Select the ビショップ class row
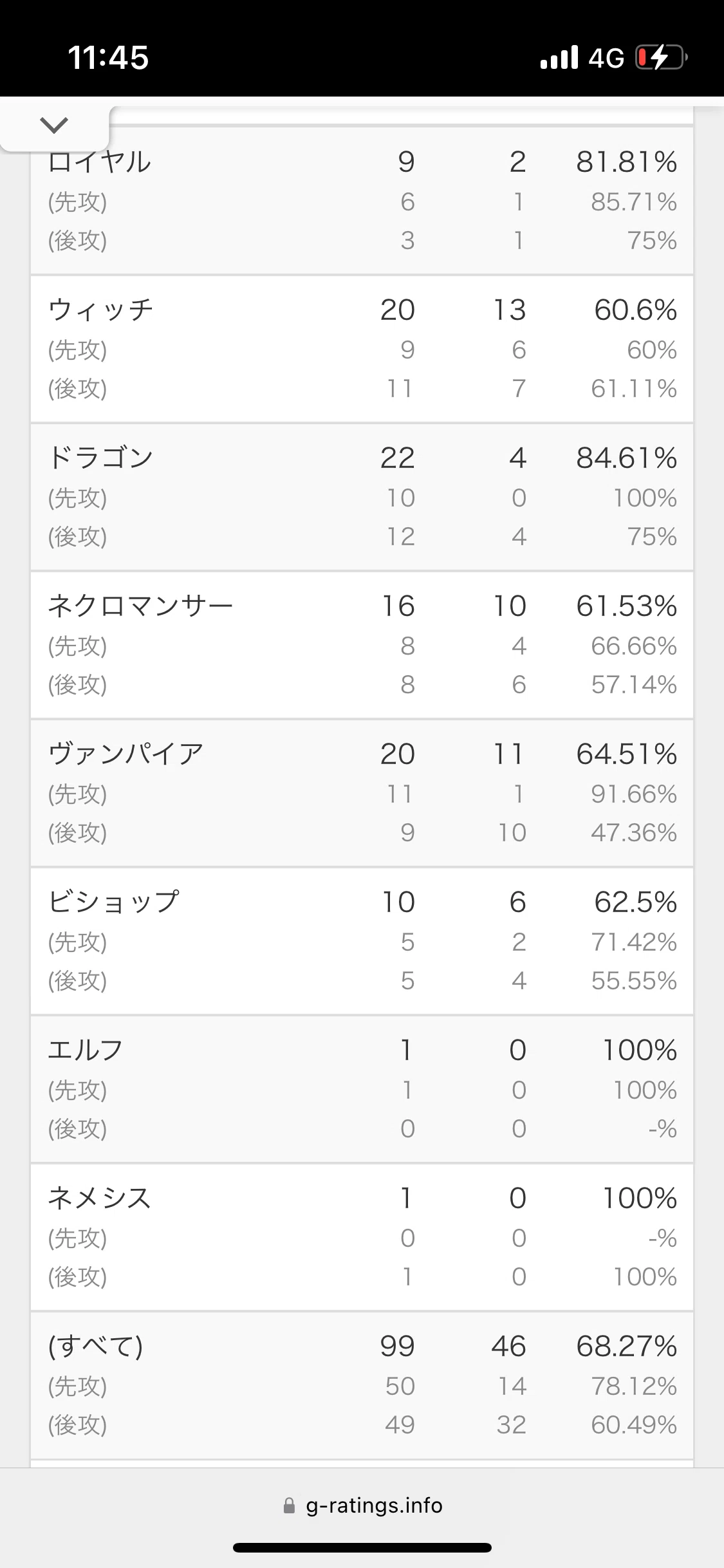This screenshot has width=724, height=1568. coord(362,941)
